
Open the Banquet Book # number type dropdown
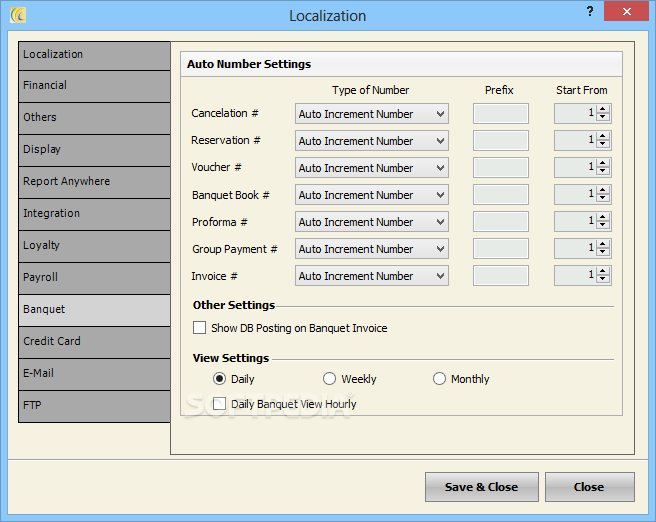(x=372, y=195)
